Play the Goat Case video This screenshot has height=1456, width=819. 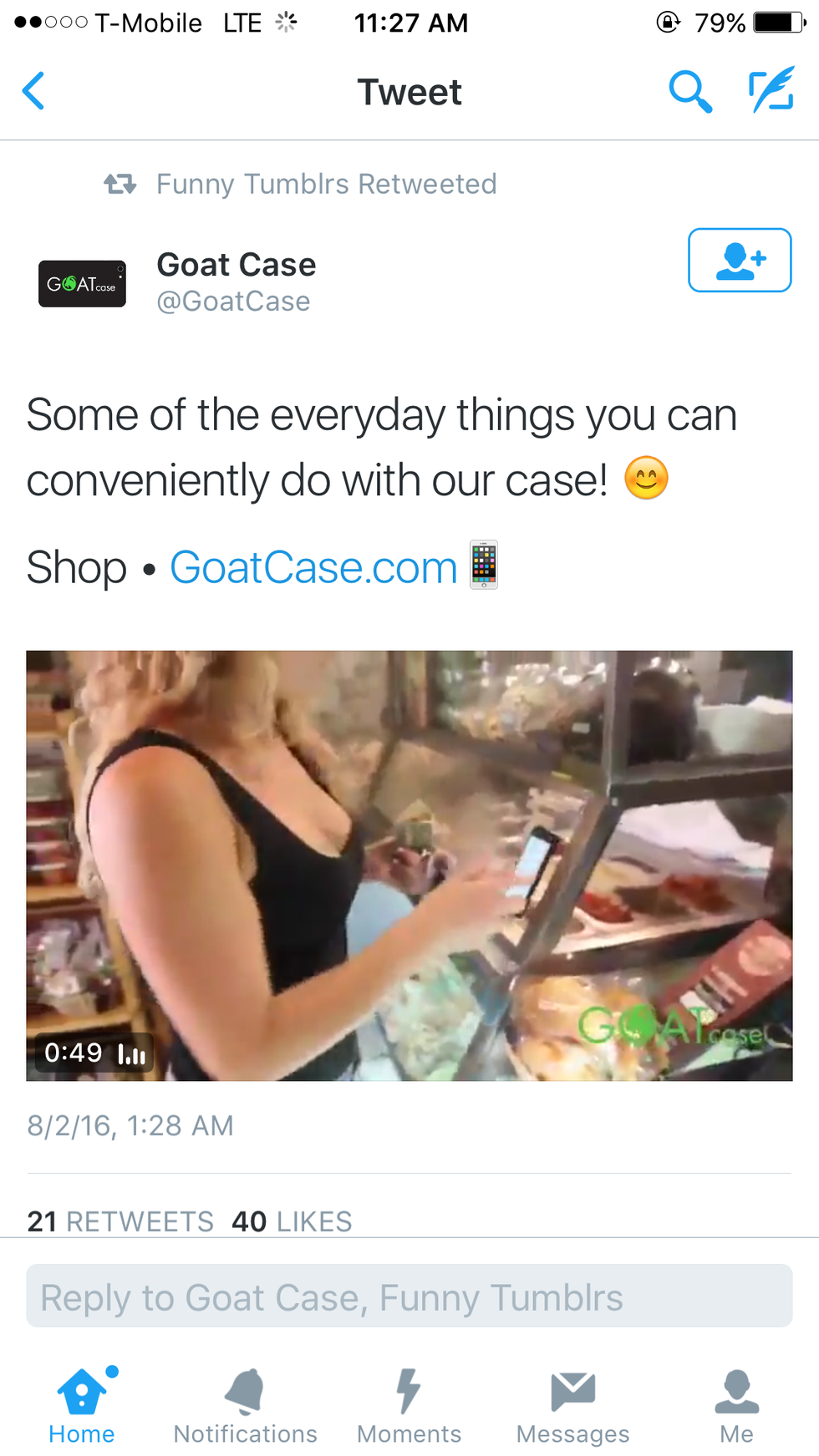409,865
